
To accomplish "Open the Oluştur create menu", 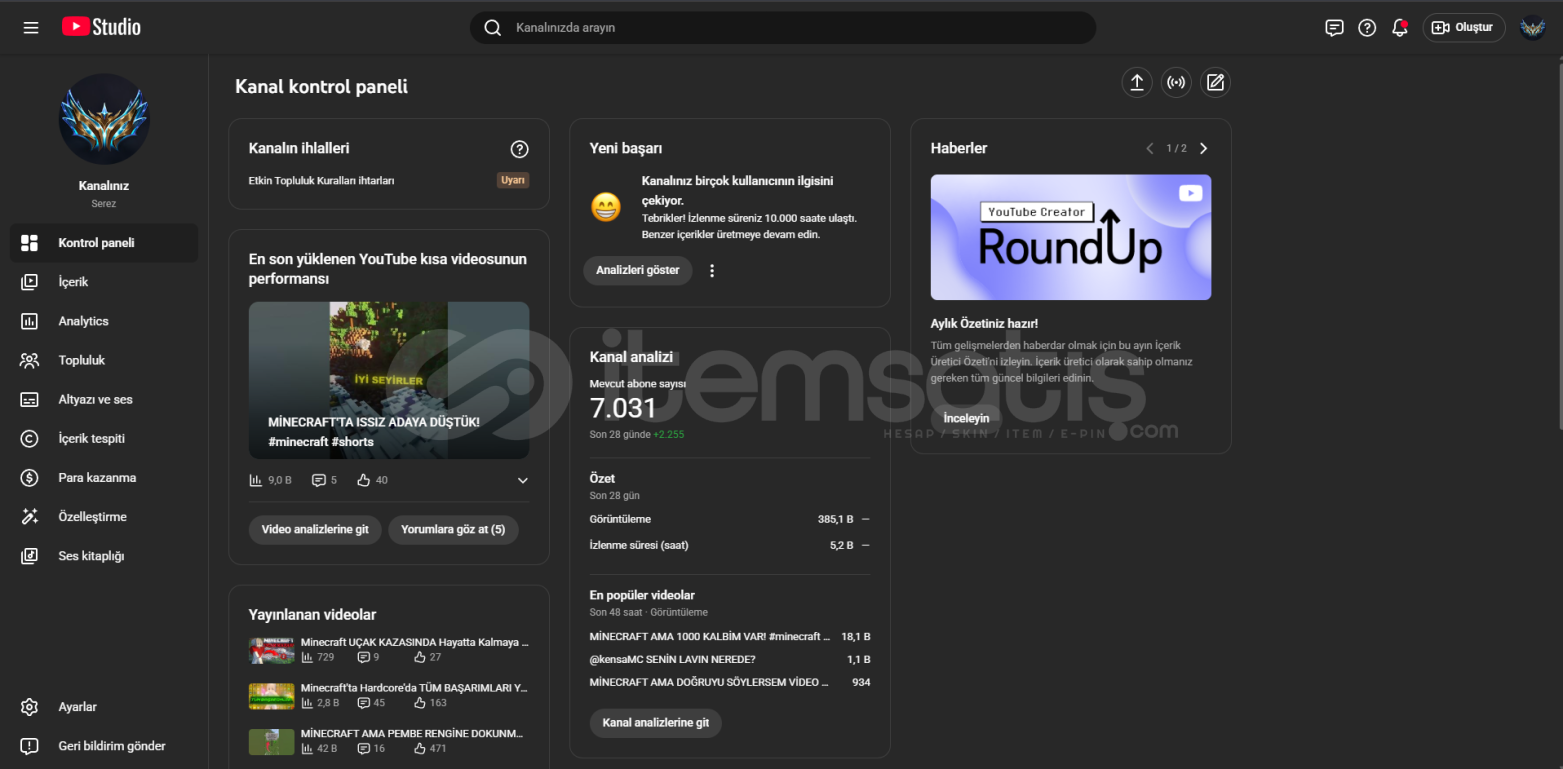I will (1463, 28).
